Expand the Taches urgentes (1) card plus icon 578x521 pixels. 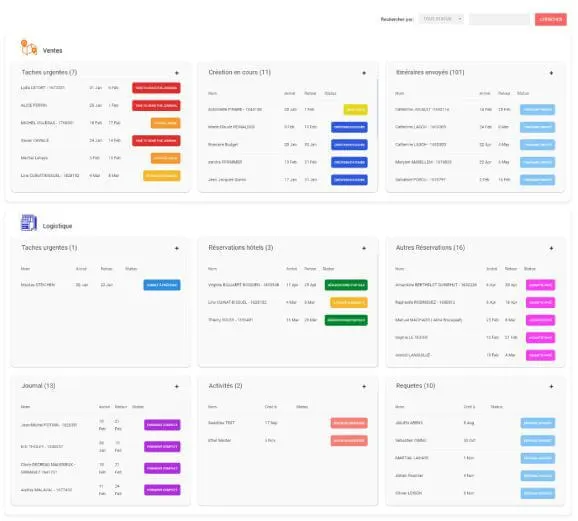click(x=177, y=248)
